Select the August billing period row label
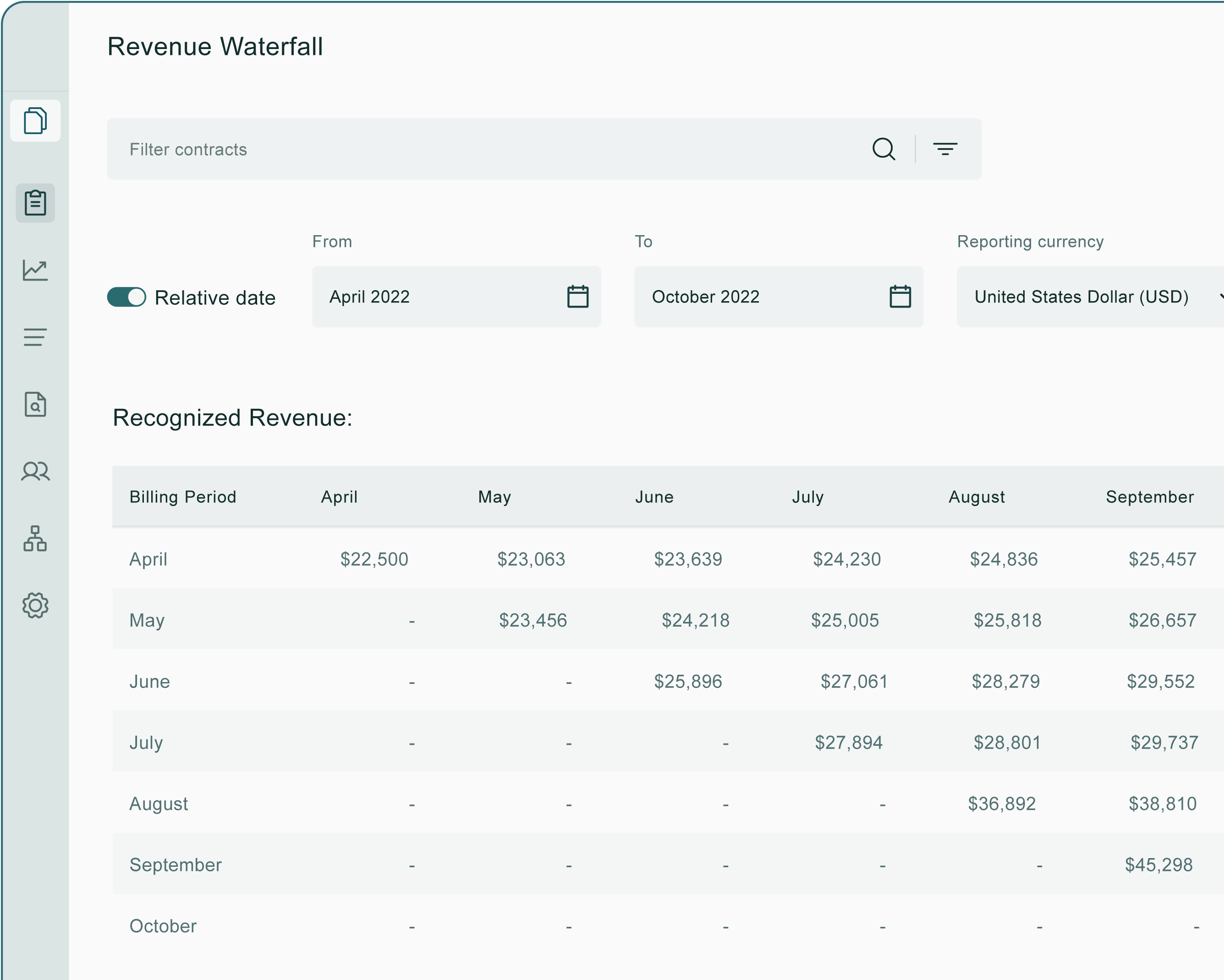Screen dimensions: 1224x980 159,804
